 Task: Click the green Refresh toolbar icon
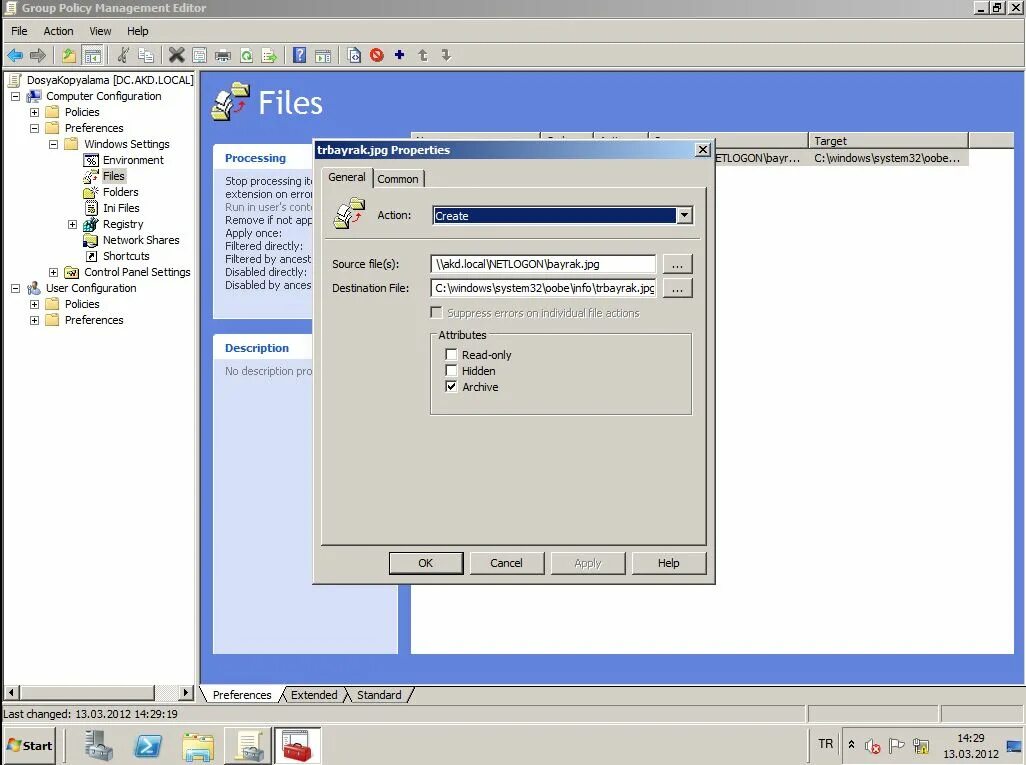pos(245,55)
